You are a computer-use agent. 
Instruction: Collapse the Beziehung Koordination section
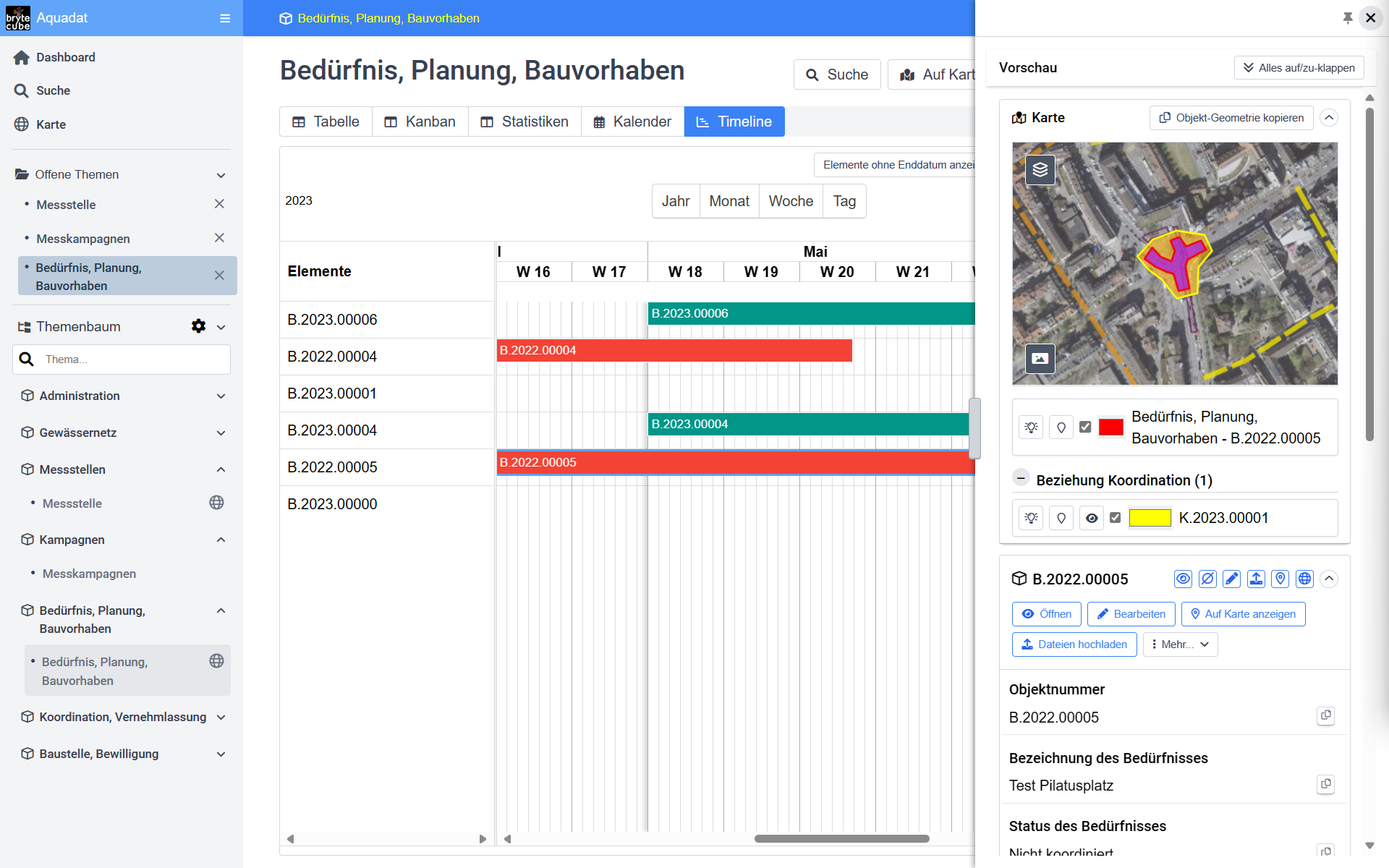point(1021,479)
